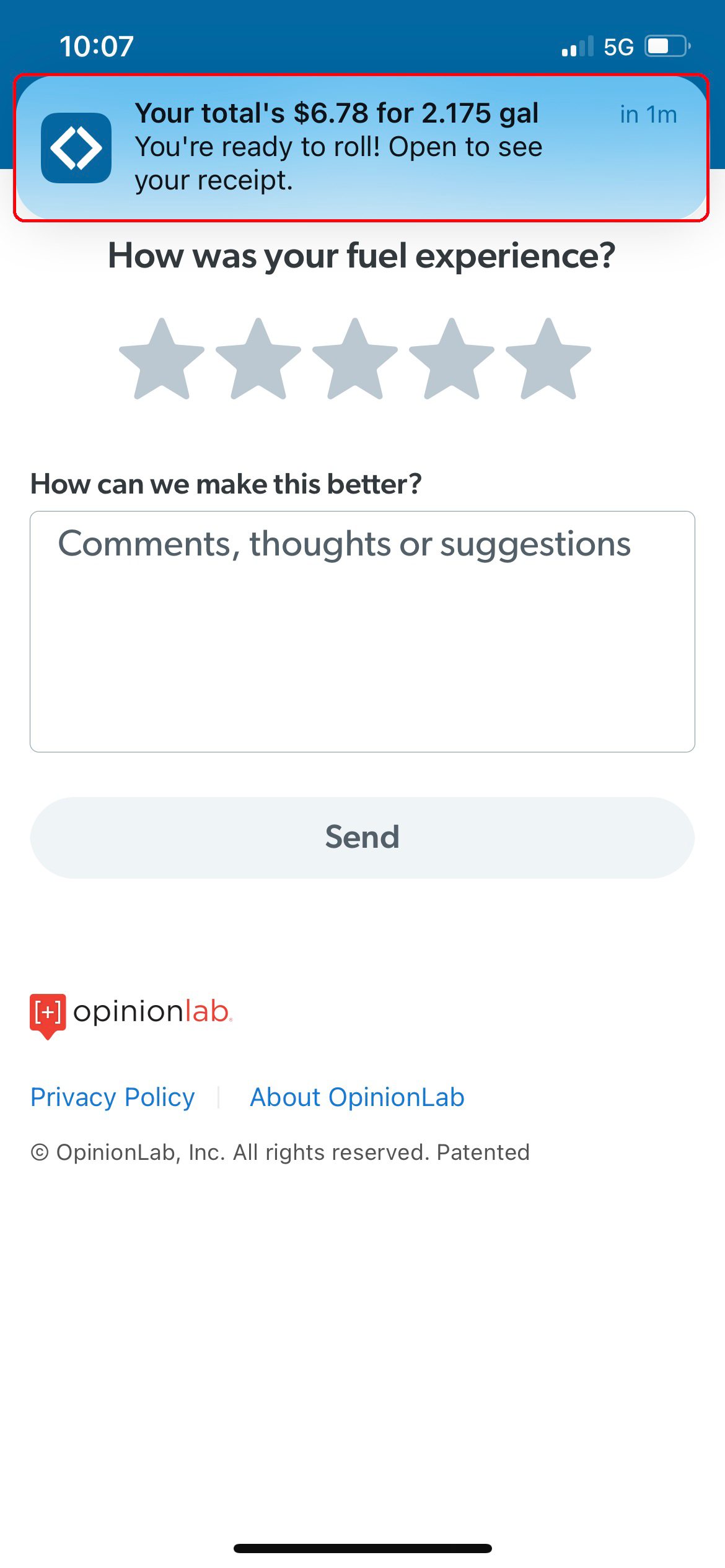Rate the fuel experience one star
Viewport: 725px width, 1568px height.
pos(162,359)
